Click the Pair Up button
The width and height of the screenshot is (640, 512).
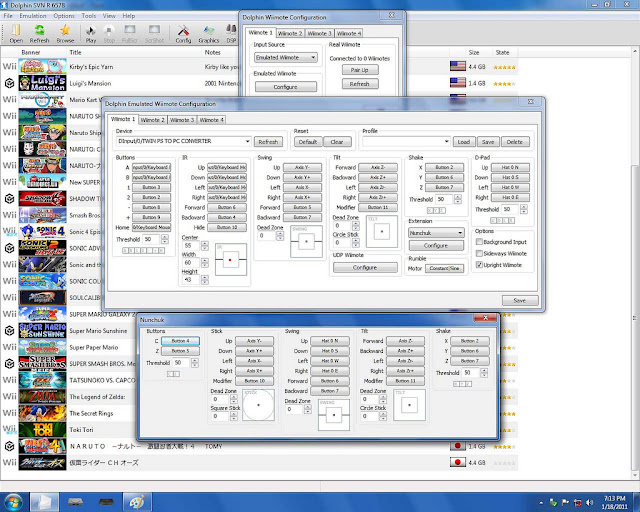pyautogui.click(x=360, y=70)
